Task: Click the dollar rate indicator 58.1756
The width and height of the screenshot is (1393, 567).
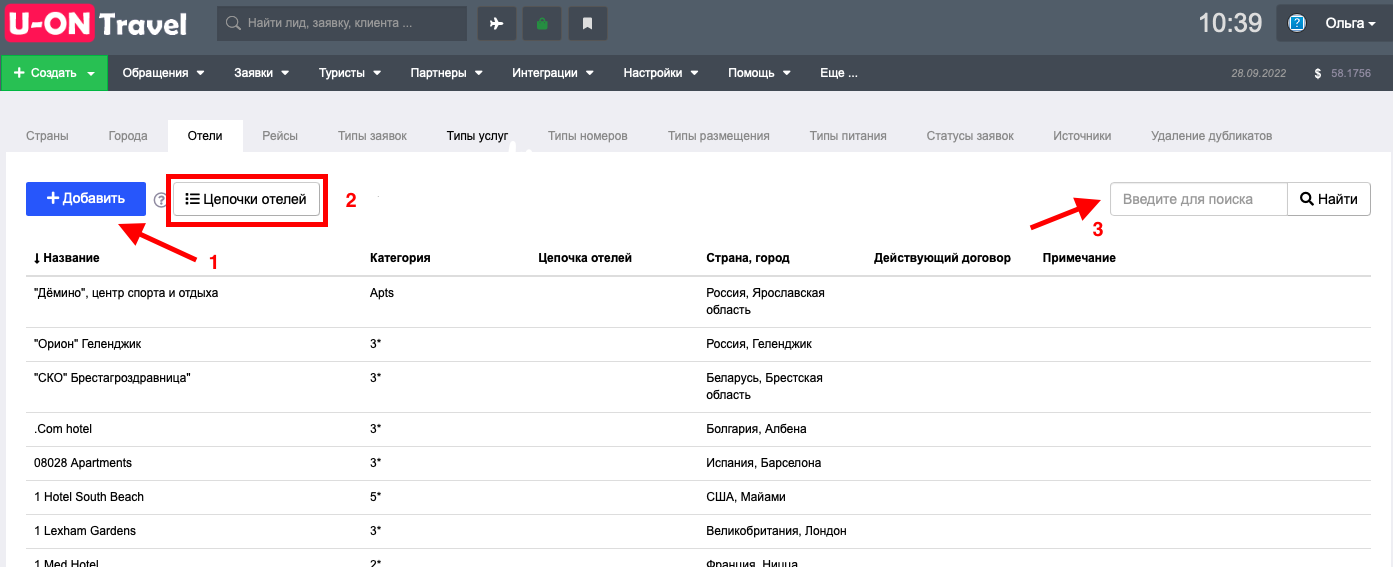Action: [1343, 73]
